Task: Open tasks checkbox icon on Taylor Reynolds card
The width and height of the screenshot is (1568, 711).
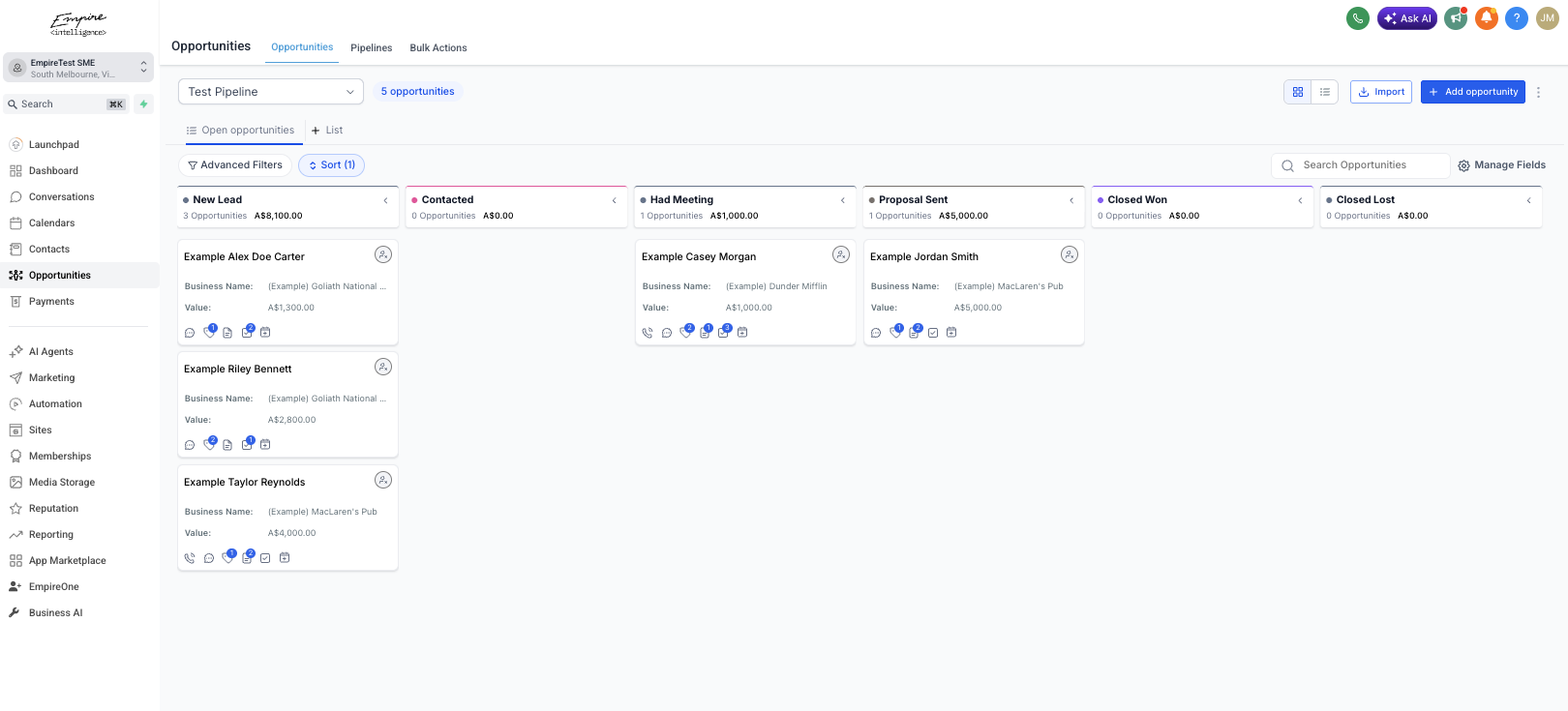Action: [x=265, y=558]
